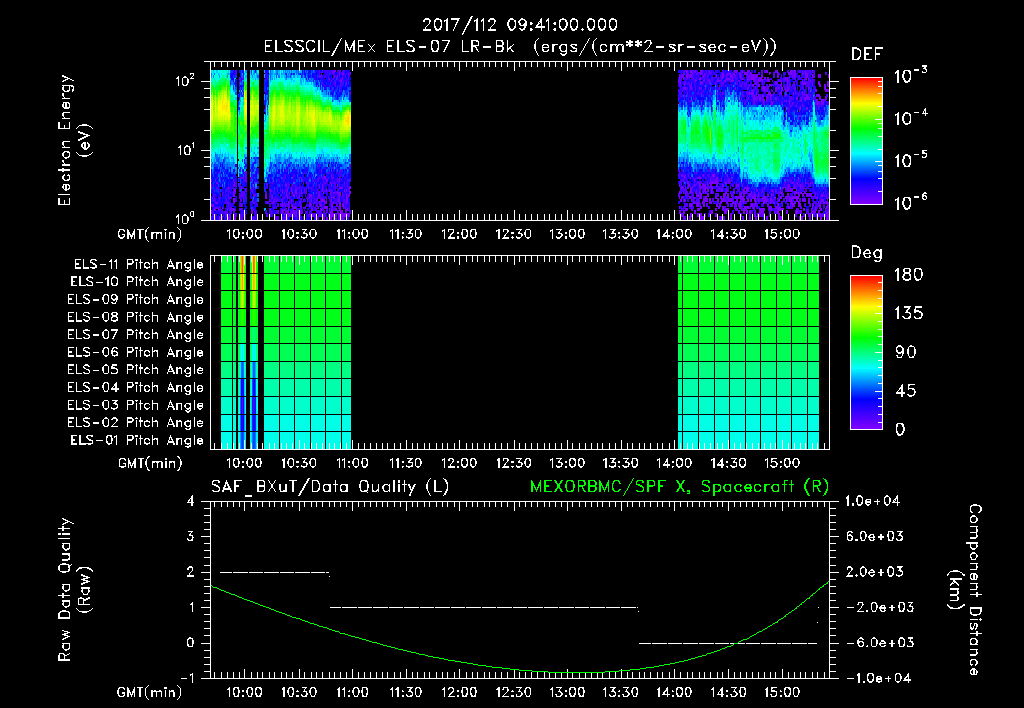Click the data quality line at level 0
The image size is (1024, 708).
[x=728, y=643]
